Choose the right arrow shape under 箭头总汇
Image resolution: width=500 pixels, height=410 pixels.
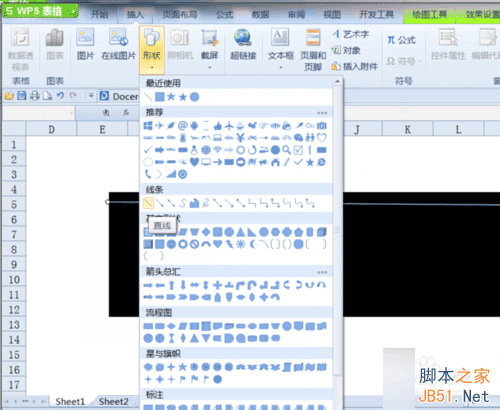(x=148, y=285)
